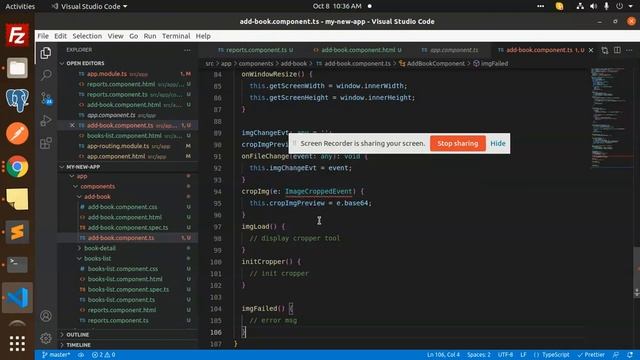Open app-routing.module.ts in Open Editors
The width and height of the screenshot is (640, 360).
118,146
